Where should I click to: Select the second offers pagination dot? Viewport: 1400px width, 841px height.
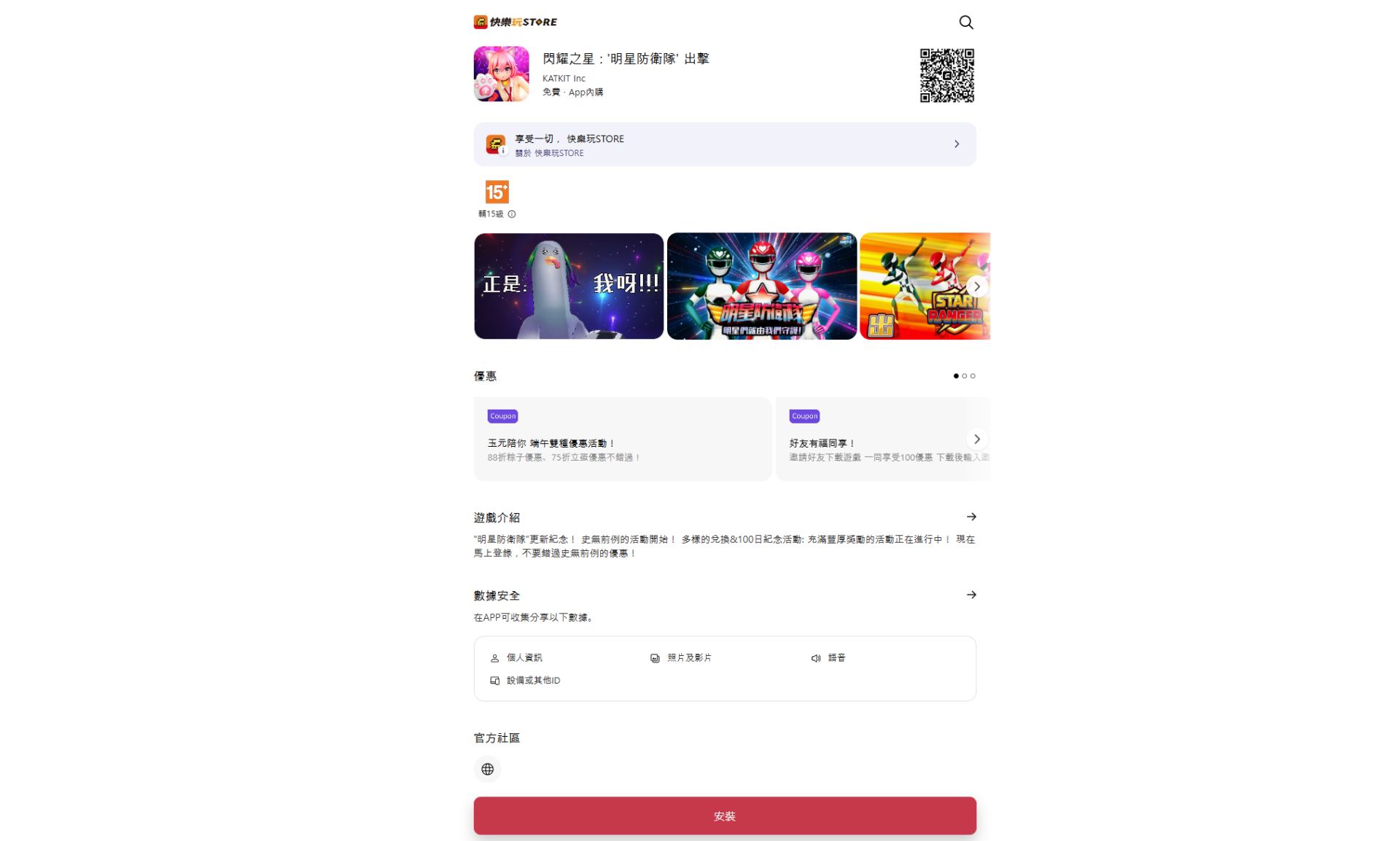tap(964, 376)
